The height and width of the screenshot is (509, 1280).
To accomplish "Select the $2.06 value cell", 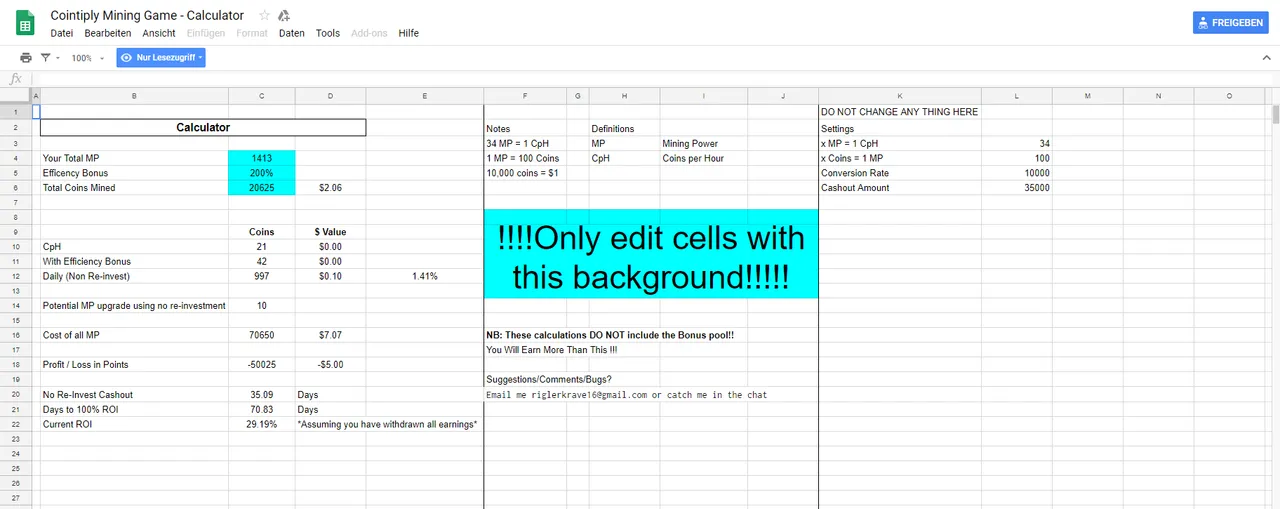I will (330, 188).
